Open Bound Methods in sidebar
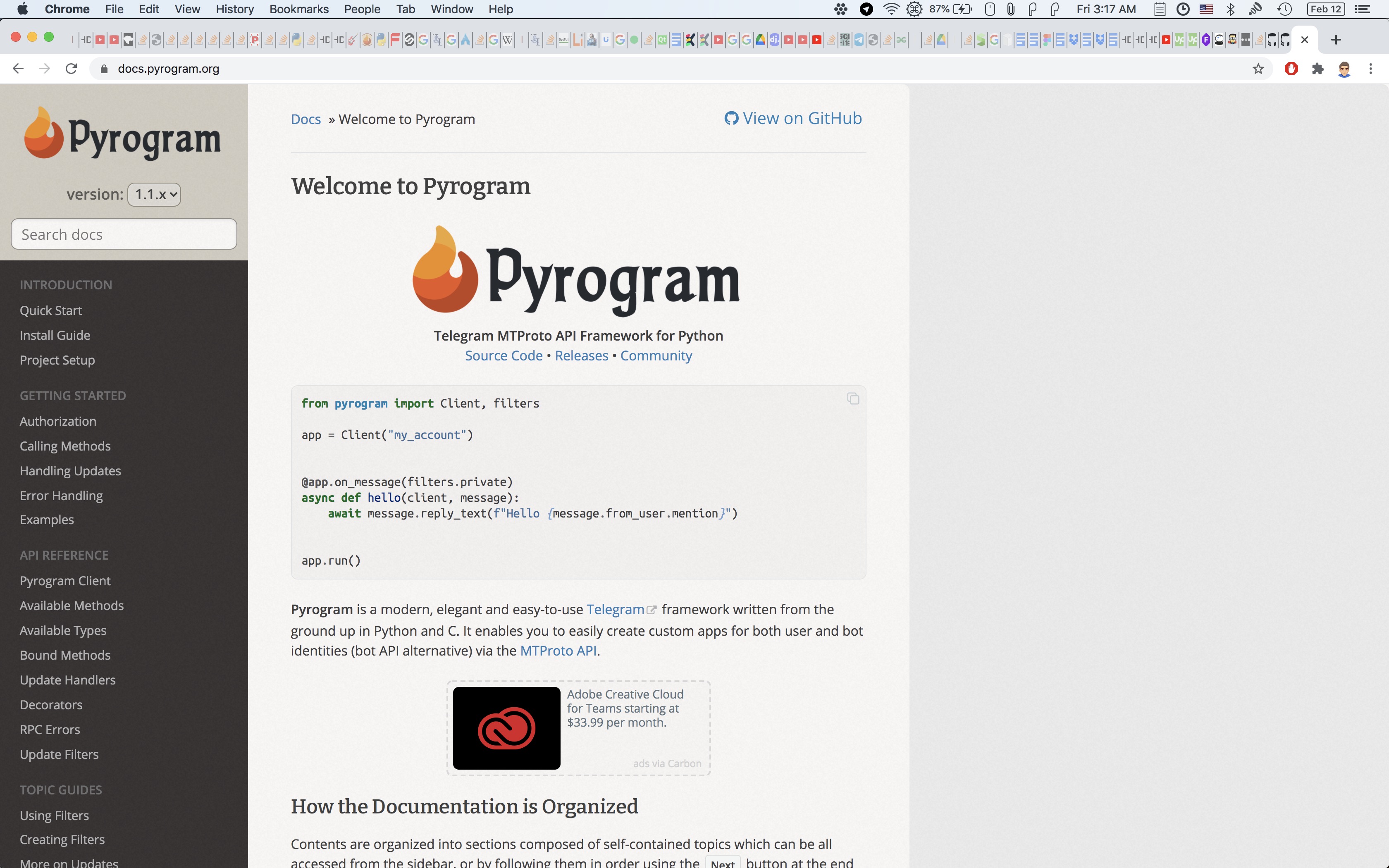1389x868 pixels. click(x=65, y=655)
